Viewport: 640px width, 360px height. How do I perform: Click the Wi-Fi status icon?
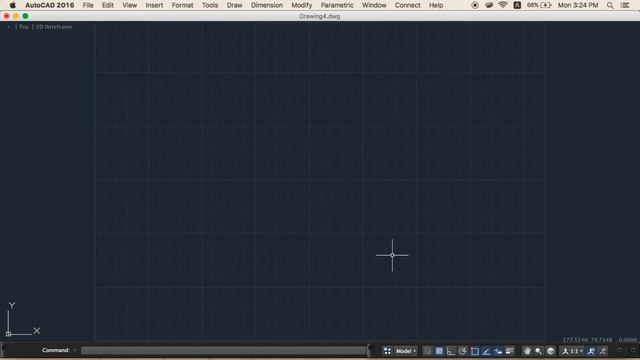pos(503,5)
